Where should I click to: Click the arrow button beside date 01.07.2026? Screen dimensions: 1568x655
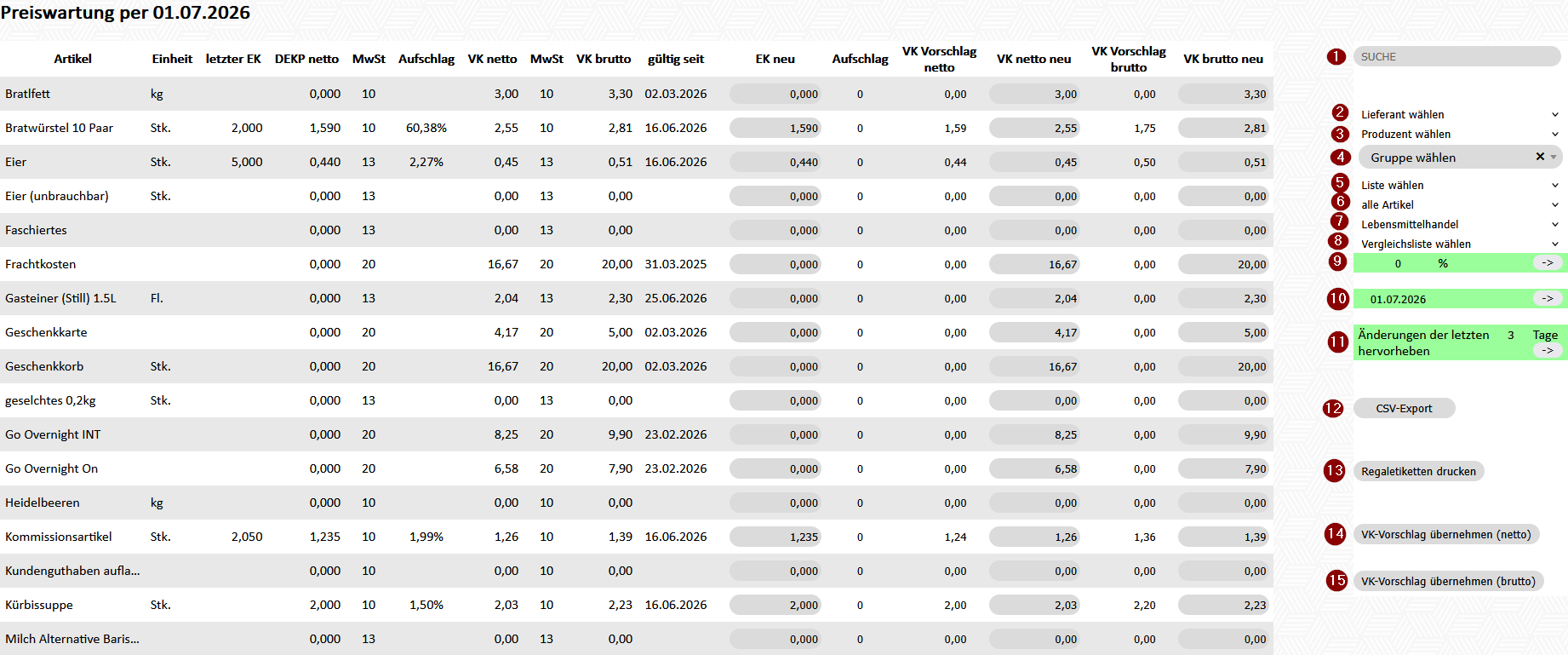point(1548,299)
